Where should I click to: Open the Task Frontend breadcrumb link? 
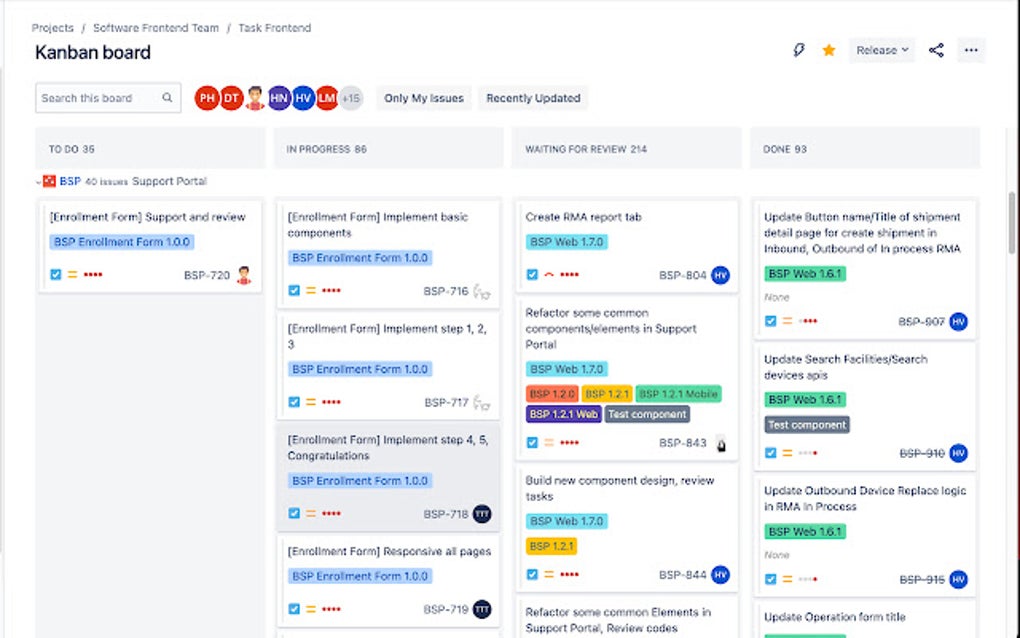click(x=275, y=28)
